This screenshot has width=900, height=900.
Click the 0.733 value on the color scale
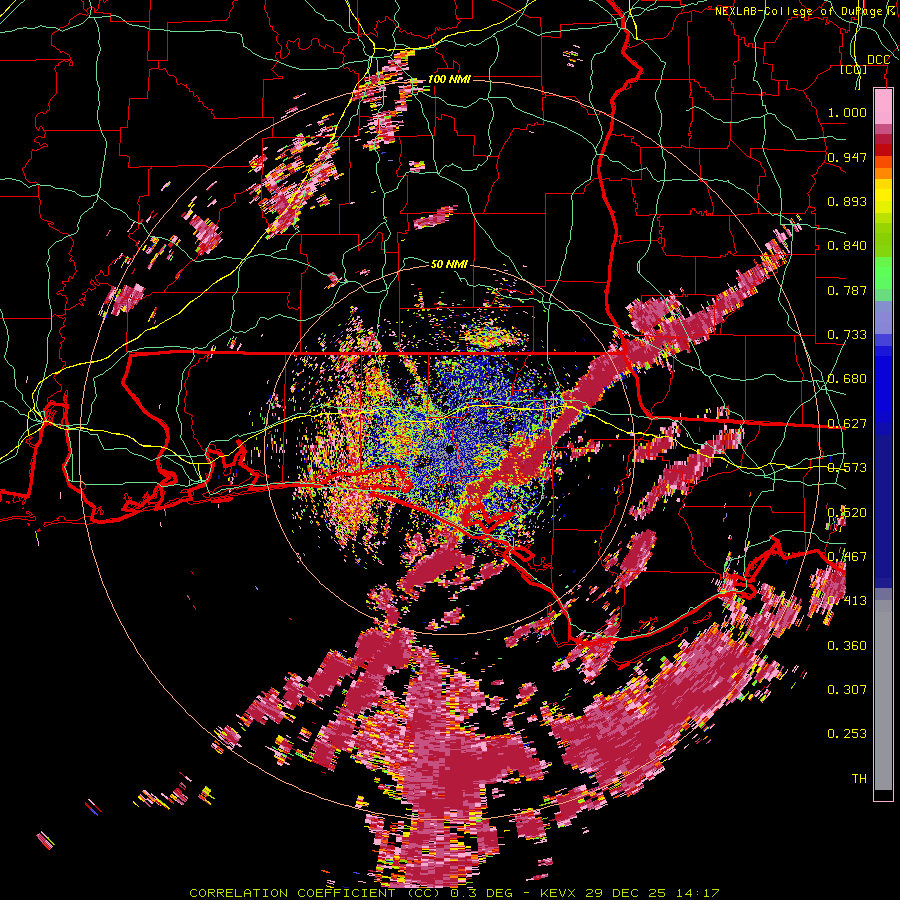tap(847, 335)
